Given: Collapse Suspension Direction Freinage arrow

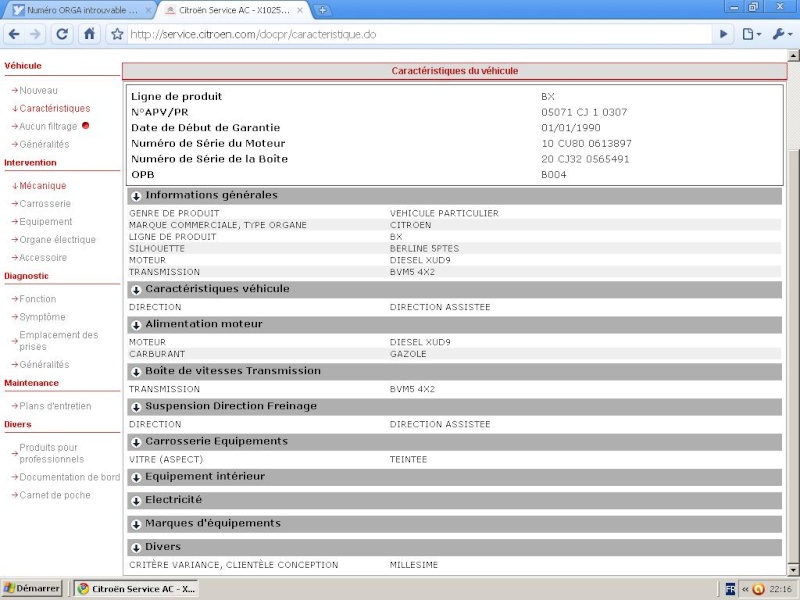Looking at the screenshot, I should point(136,407).
